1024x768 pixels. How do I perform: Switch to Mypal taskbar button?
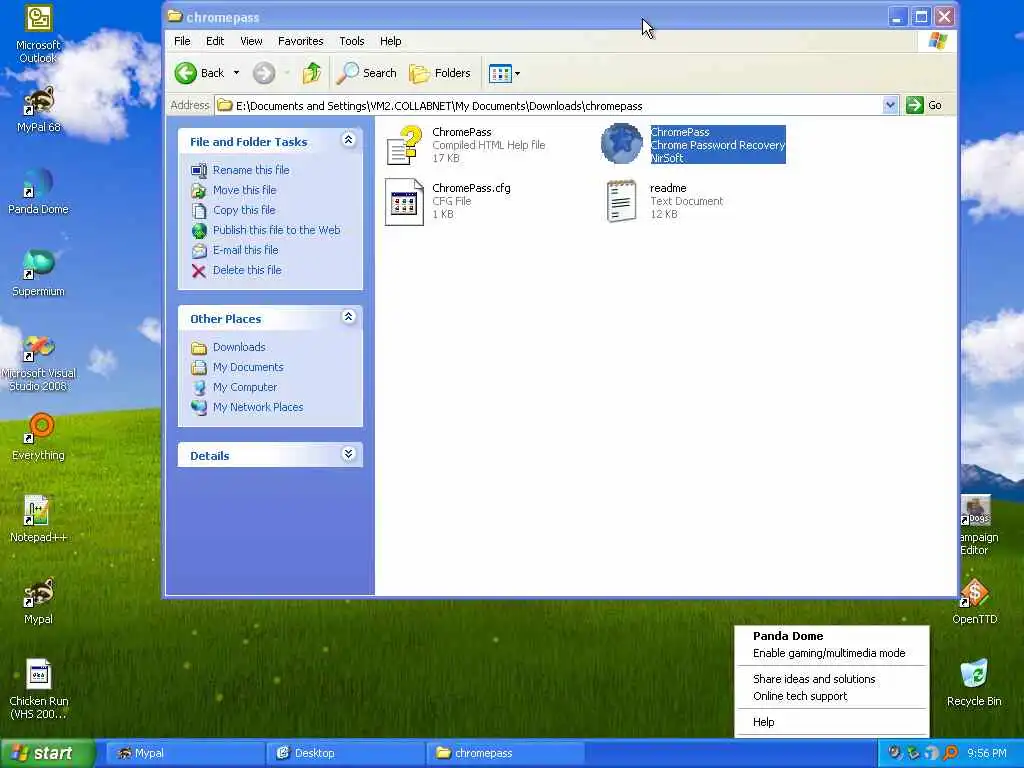click(x=184, y=754)
